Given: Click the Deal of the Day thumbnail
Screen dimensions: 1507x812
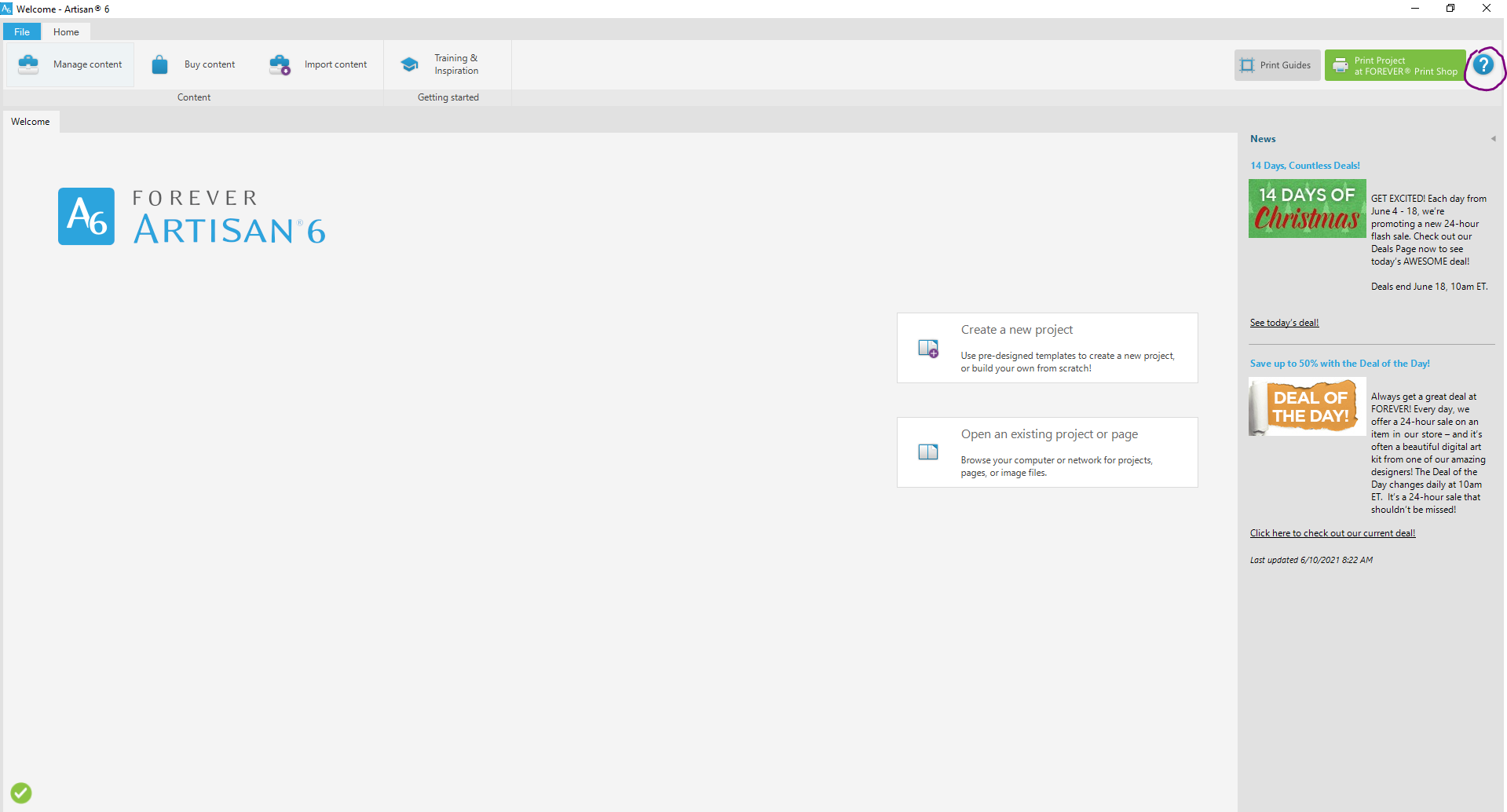Looking at the screenshot, I should pyautogui.click(x=1308, y=407).
